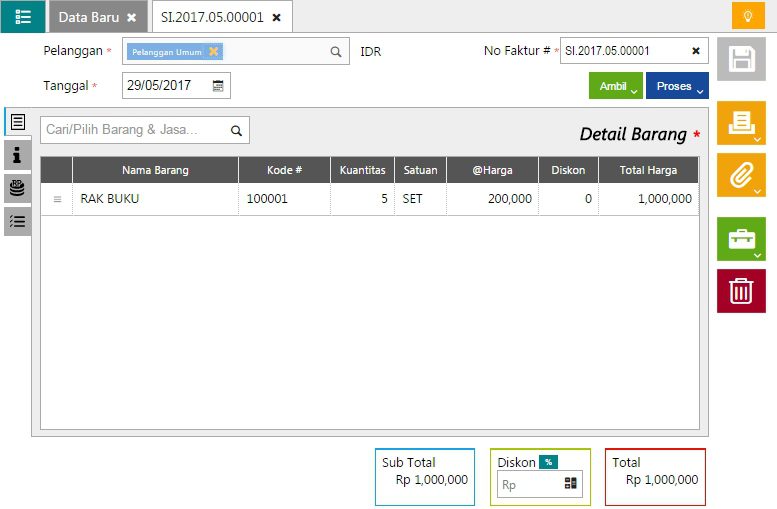Open the coins stack side tab

tap(17, 188)
